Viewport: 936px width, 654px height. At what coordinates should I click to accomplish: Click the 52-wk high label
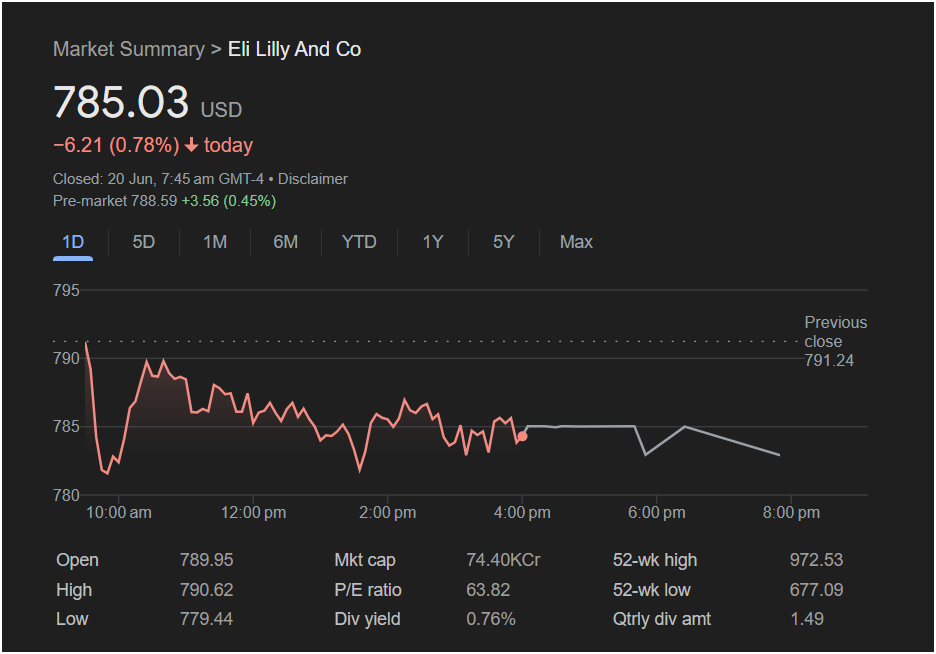[655, 560]
